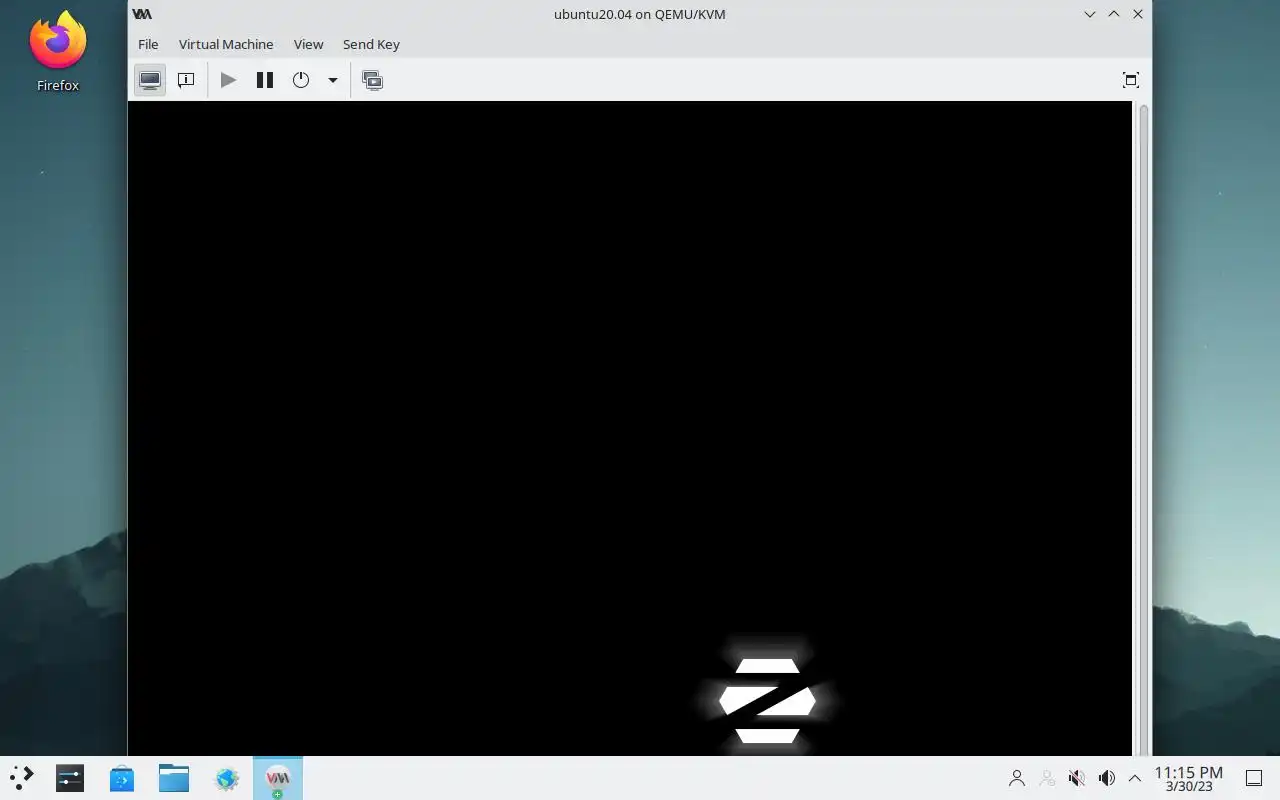Click the VM console vertical scrollbar
Image resolution: width=1280 pixels, height=800 pixels.
[x=1144, y=428]
